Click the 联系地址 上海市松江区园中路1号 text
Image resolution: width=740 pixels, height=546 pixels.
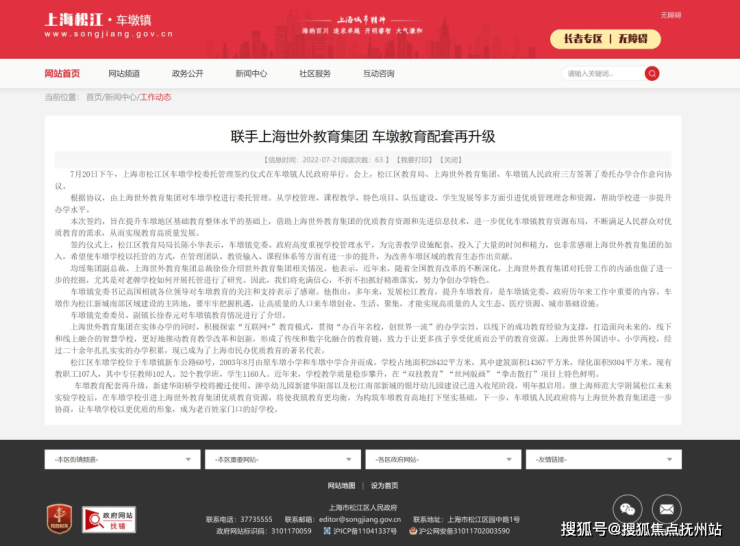click(x=466, y=520)
